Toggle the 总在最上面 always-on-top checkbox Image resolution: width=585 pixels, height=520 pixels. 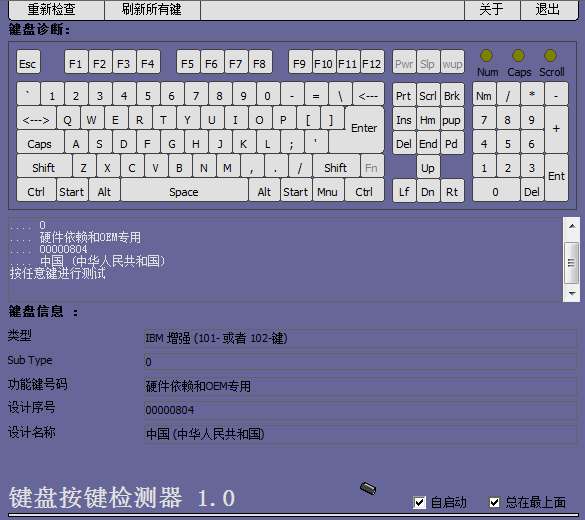click(x=494, y=502)
